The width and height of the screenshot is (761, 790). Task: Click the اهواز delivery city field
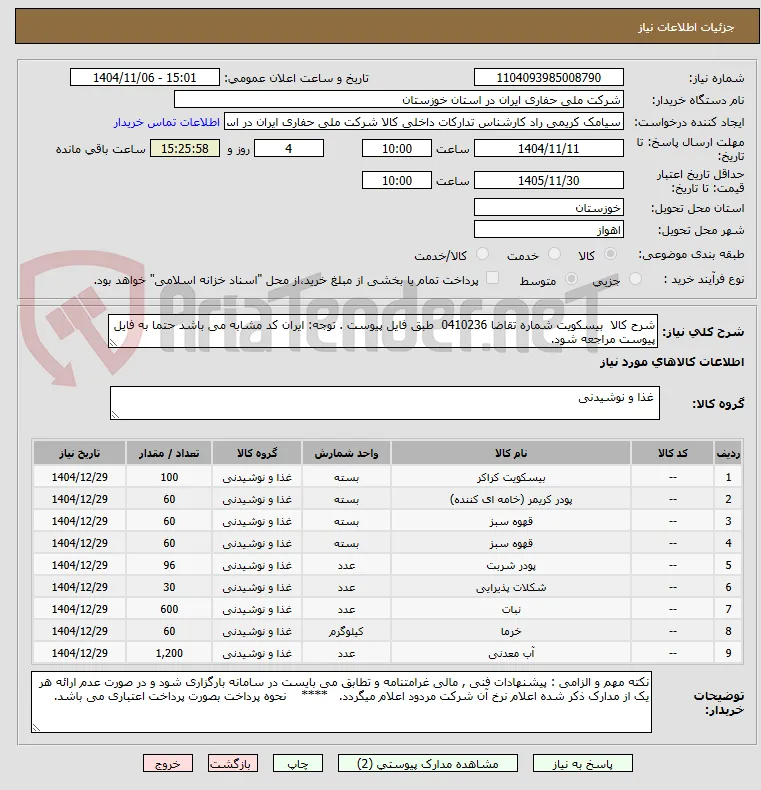[x=549, y=230]
